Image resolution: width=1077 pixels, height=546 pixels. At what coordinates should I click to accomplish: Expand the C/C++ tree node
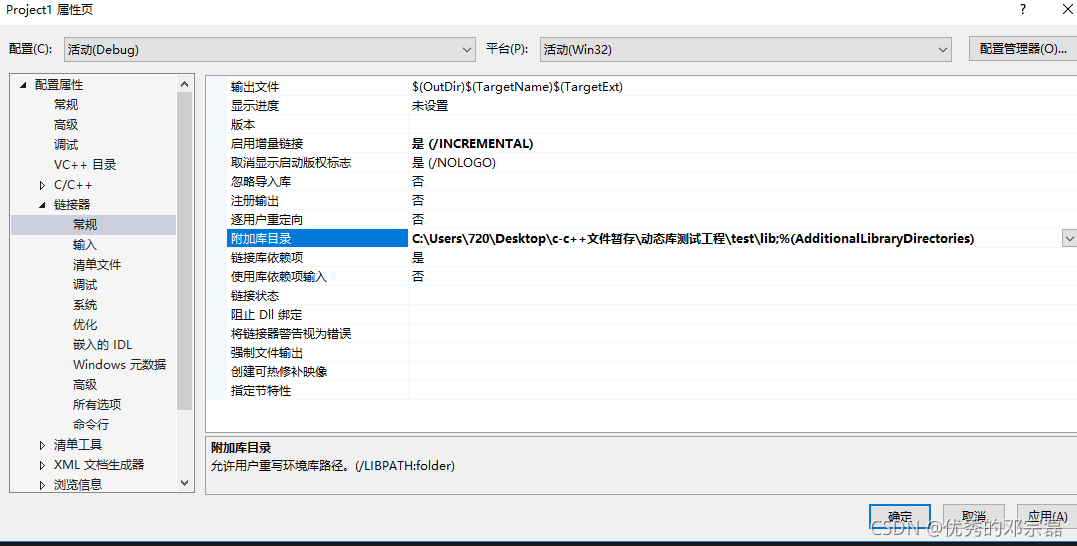[43, 185]
